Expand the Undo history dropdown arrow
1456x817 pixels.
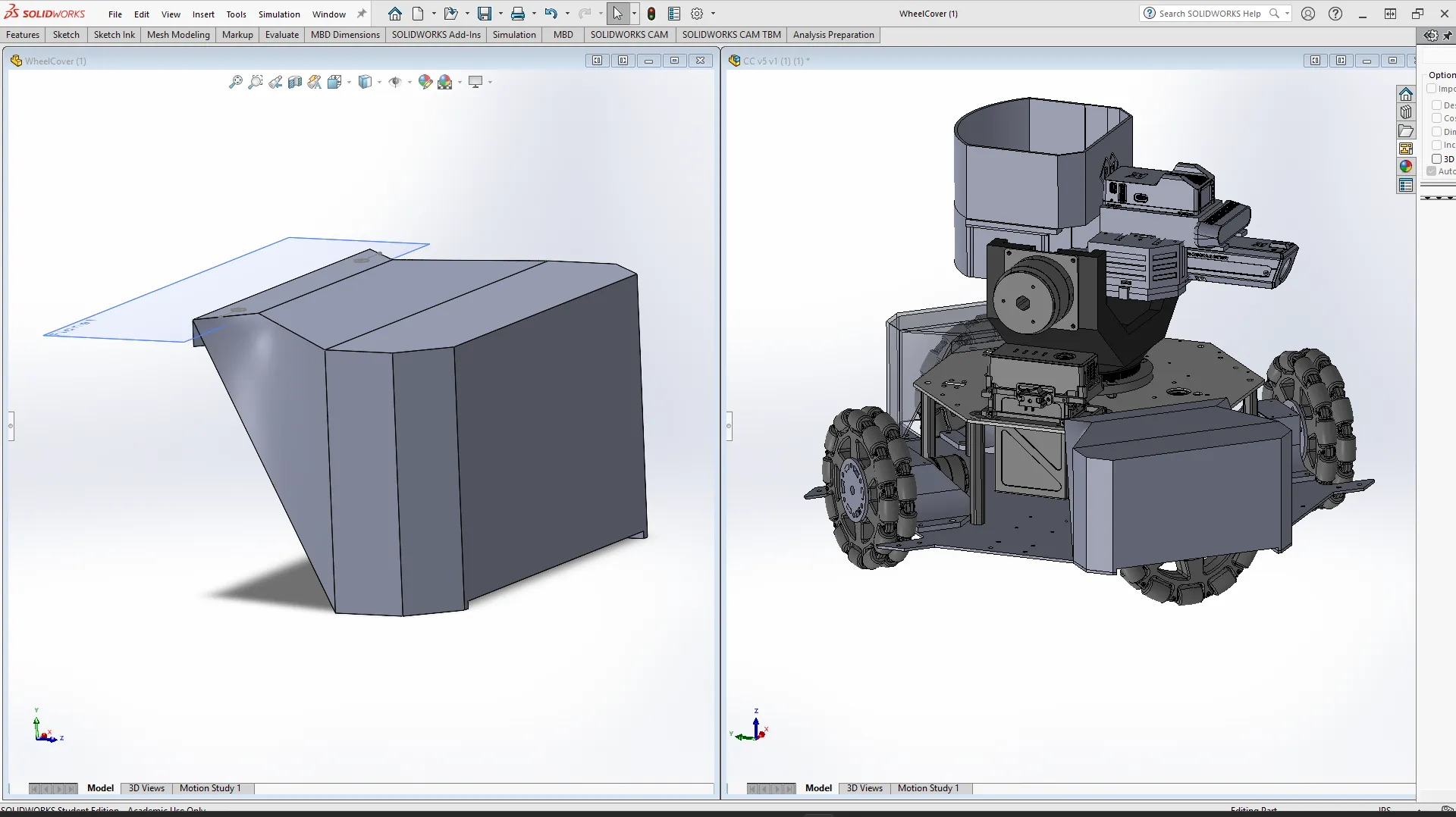pyautogui.click(x=567, y=14)
